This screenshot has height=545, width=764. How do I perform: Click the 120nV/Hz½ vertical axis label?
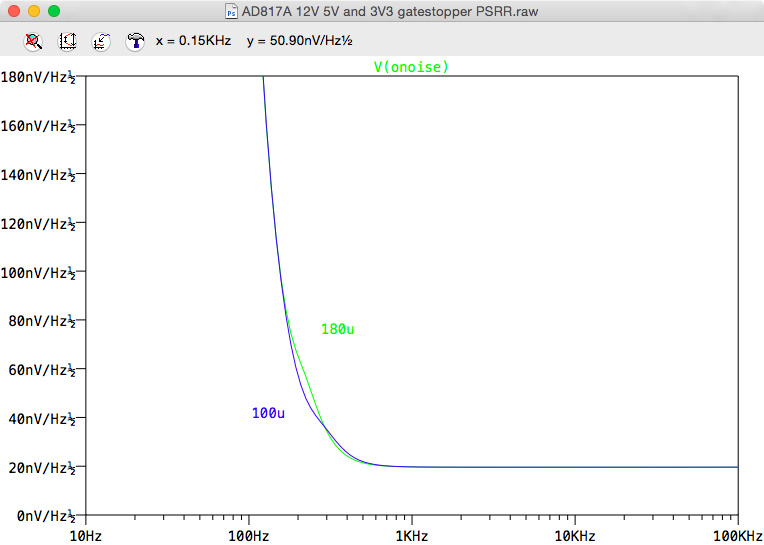pyautogui.click(x=38, y=225)
